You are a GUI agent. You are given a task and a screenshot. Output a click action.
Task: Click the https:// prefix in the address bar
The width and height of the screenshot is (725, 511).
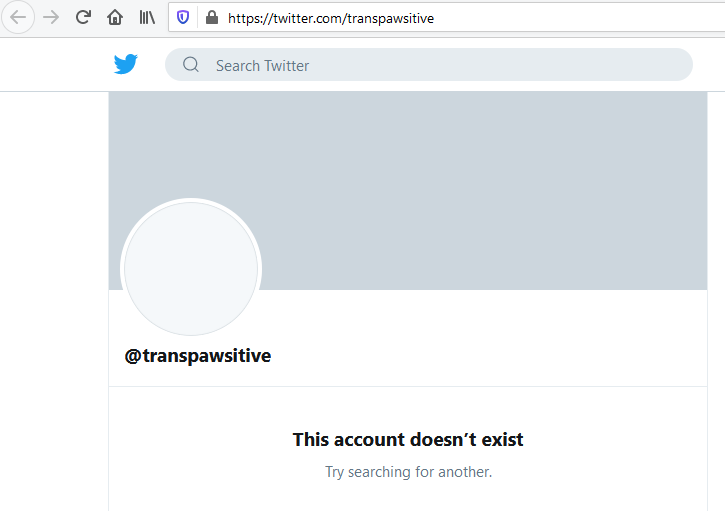250,18
